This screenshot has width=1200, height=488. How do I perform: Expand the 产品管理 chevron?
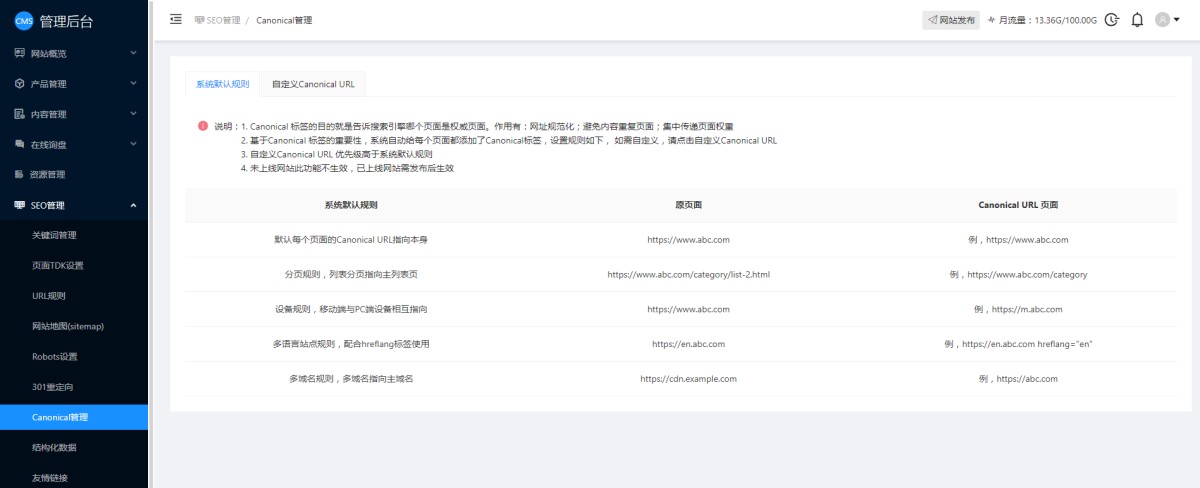[x=133, y=84]
